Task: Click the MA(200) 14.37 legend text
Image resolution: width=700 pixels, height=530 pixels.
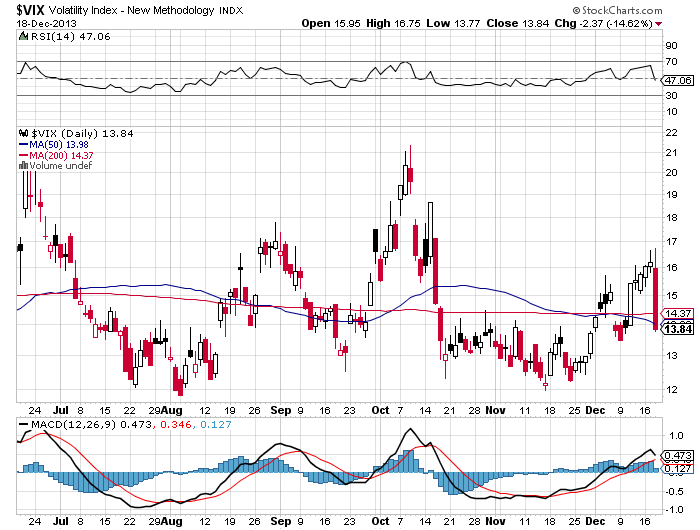Action: (x=62, y=155)
